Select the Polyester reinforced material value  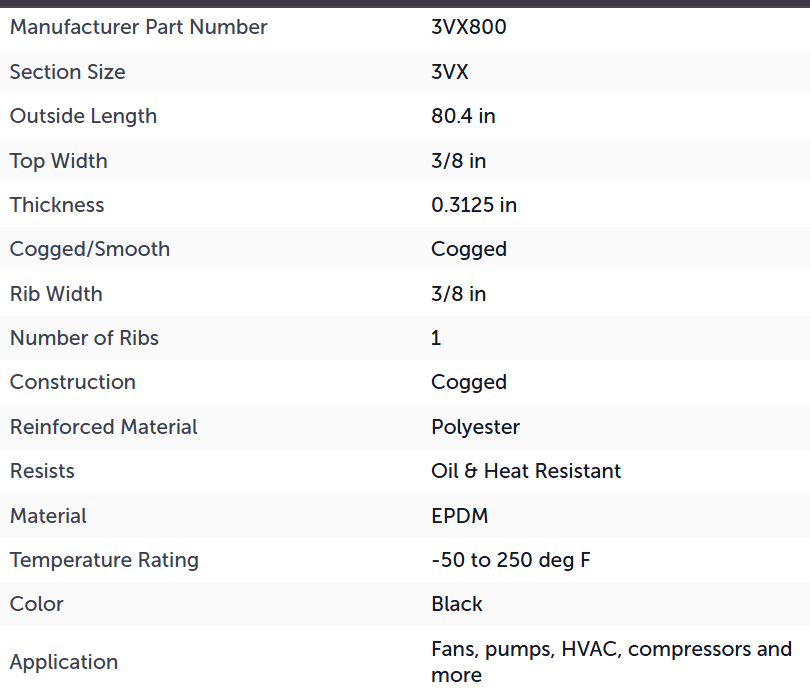(475, 428)
